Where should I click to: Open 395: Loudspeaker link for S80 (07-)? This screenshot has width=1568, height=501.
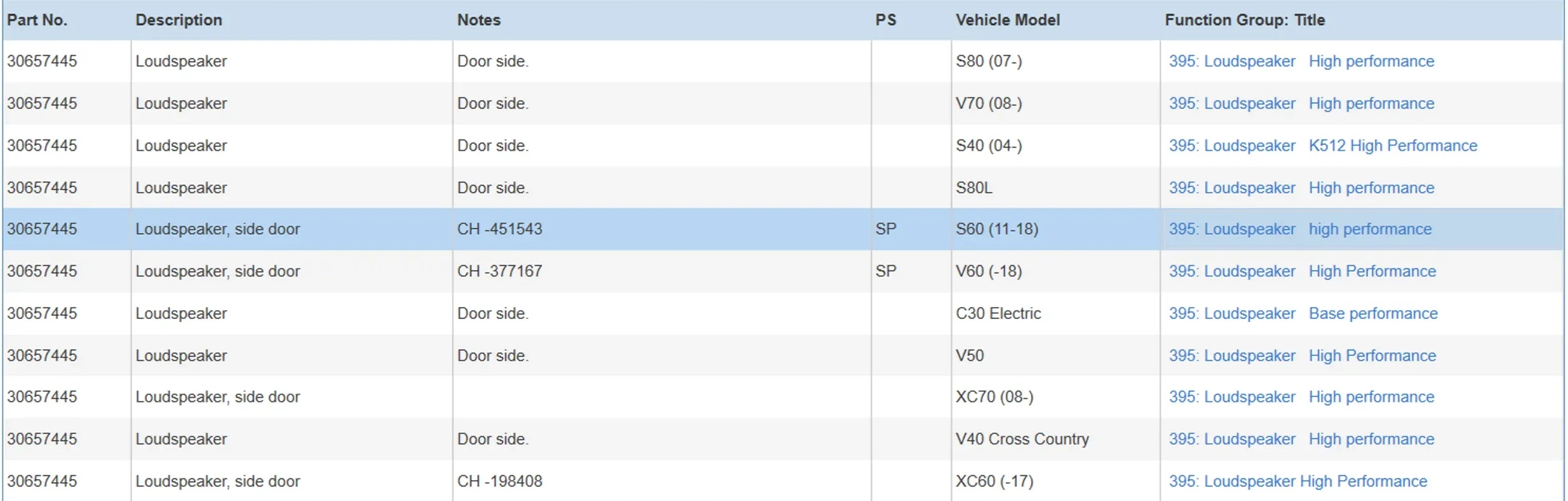tap(1231, 62)
